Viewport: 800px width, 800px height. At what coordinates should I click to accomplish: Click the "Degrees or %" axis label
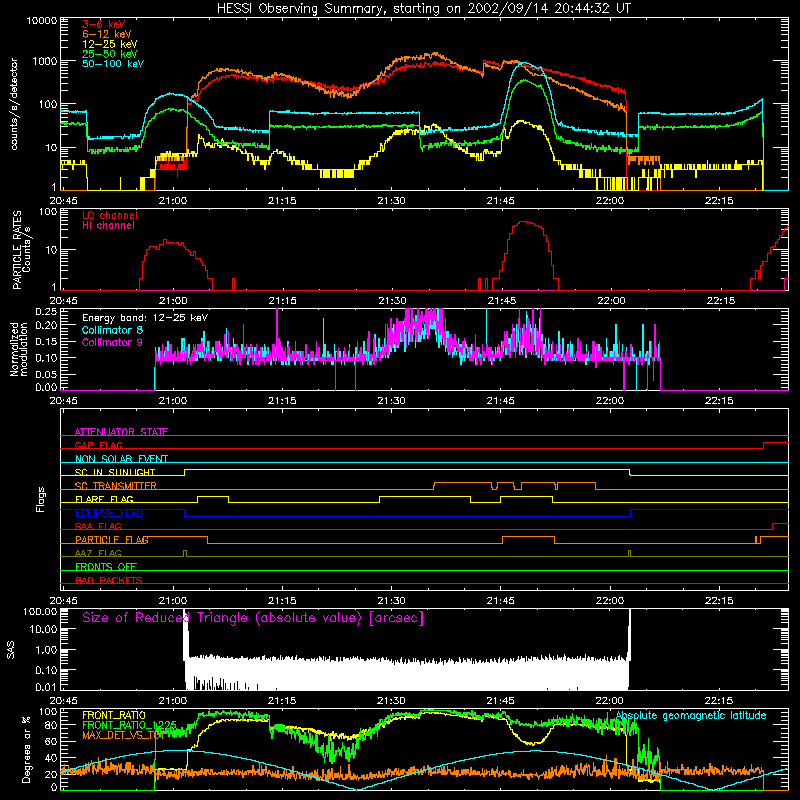click(x=26, y=749)
